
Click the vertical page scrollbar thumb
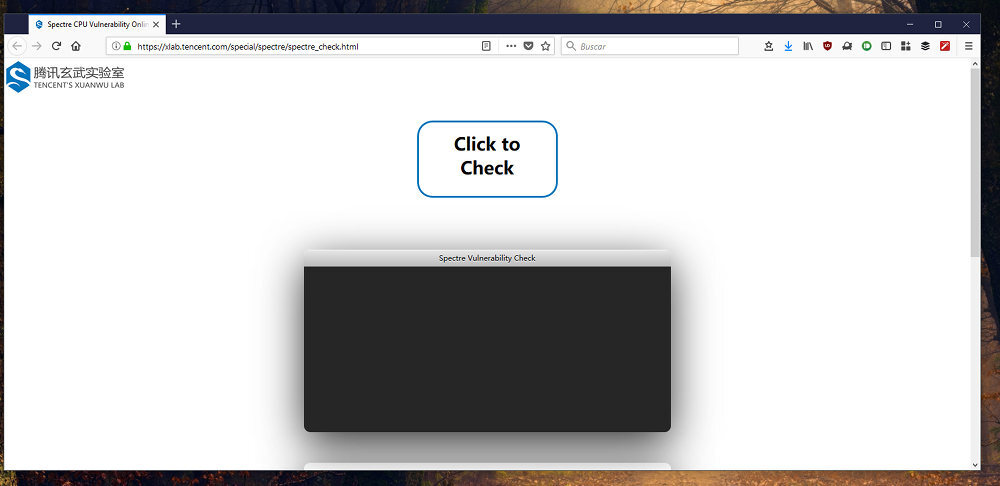975,160
